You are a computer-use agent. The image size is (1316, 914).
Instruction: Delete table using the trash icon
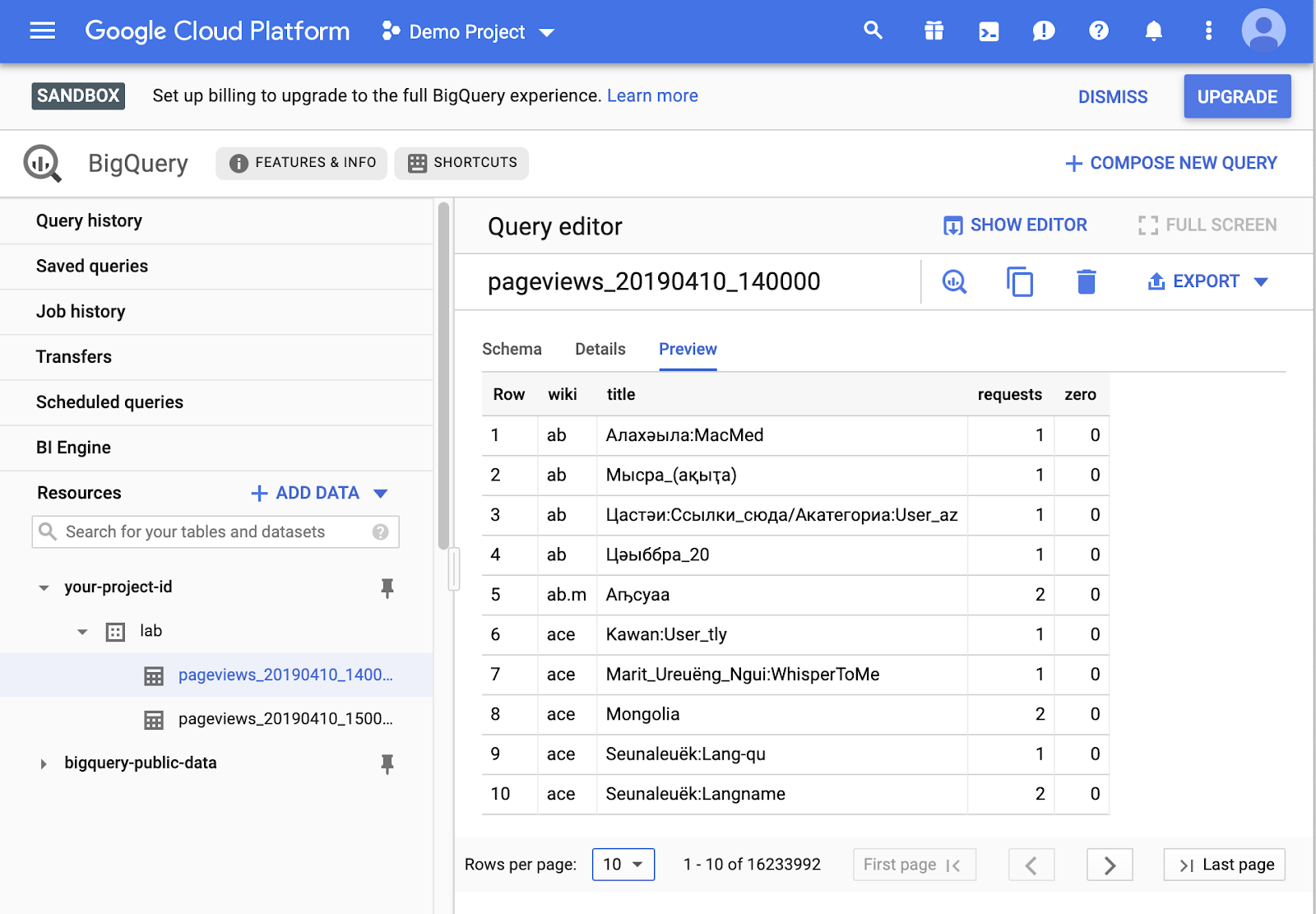[1086, 282]
